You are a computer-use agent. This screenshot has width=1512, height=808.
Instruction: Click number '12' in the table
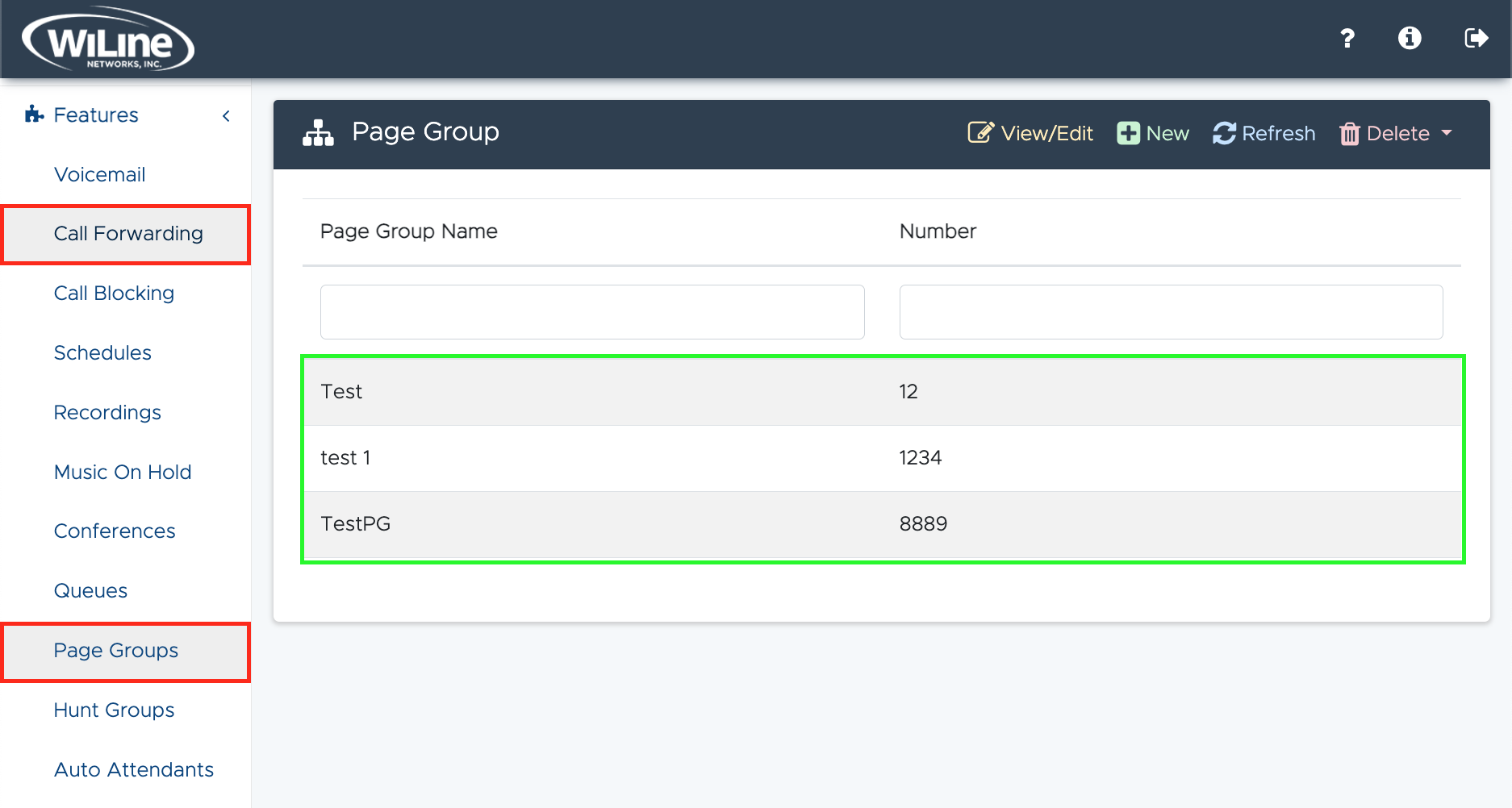coord(908,392)
